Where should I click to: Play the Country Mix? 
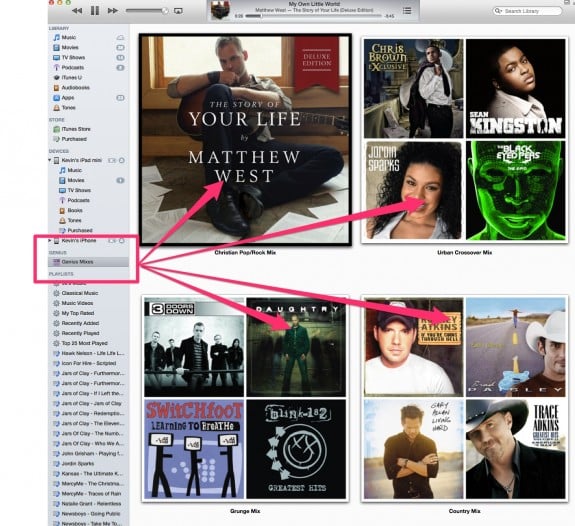[464, 398]
